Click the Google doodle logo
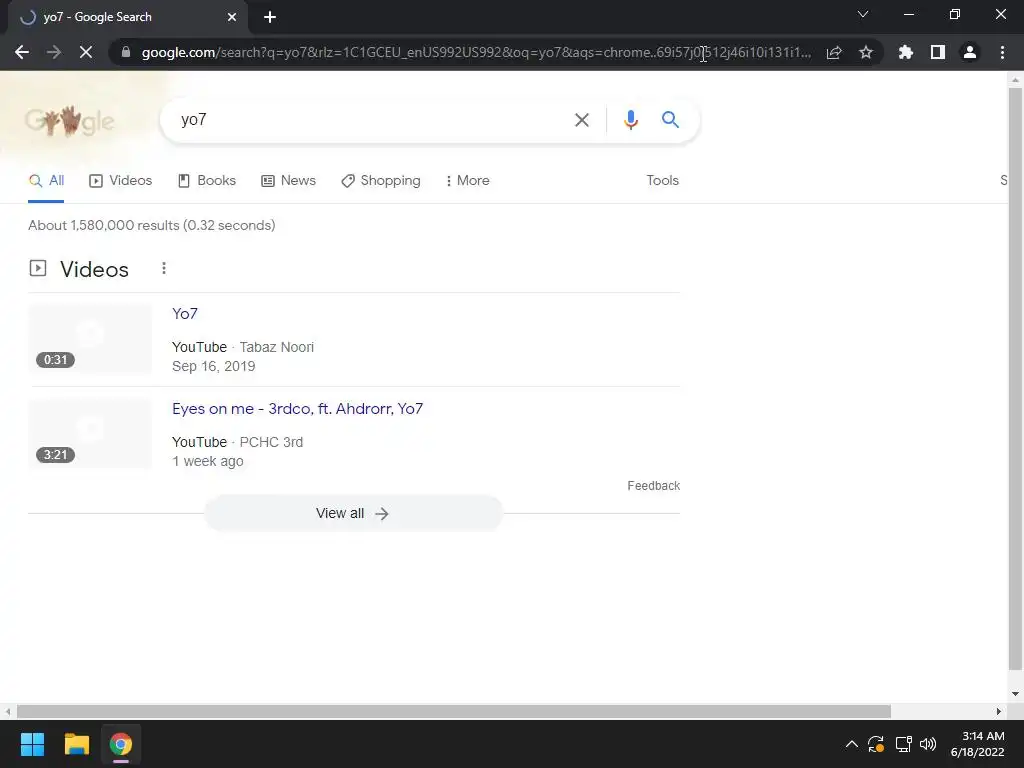The image size is (1024, 768). 70,121
